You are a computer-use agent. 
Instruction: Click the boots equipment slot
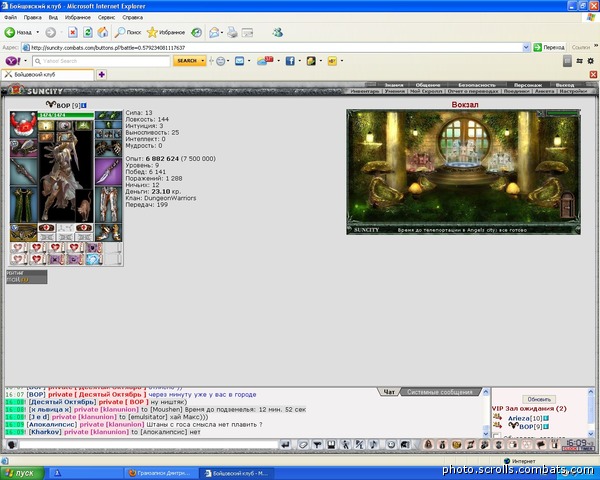(x=108, y=232)
